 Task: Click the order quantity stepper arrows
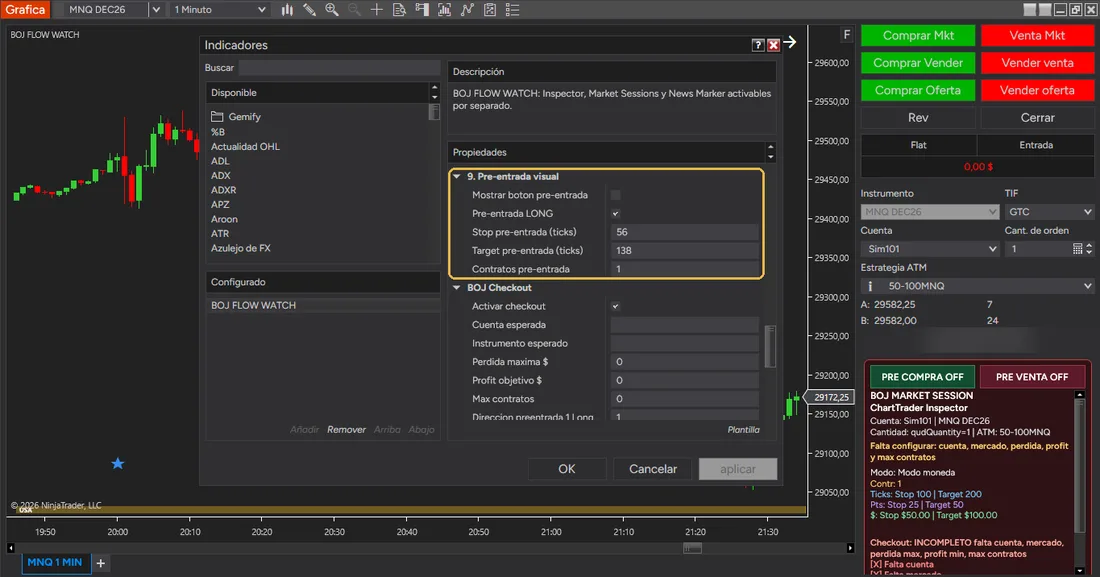click(1089, 248)
